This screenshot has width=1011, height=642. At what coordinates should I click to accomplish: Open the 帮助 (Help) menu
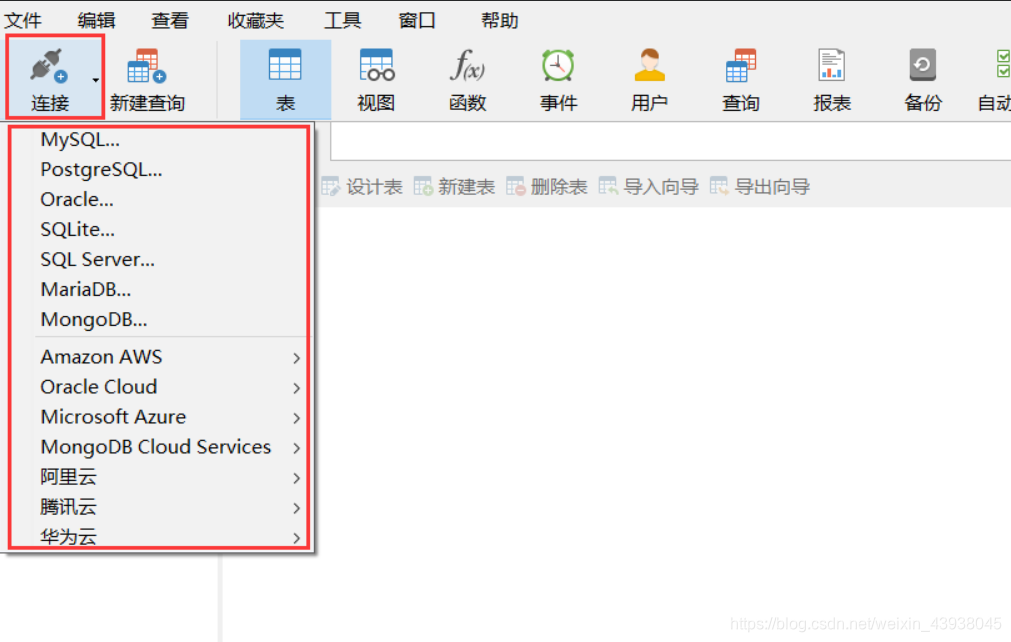(x=499, y=21)
